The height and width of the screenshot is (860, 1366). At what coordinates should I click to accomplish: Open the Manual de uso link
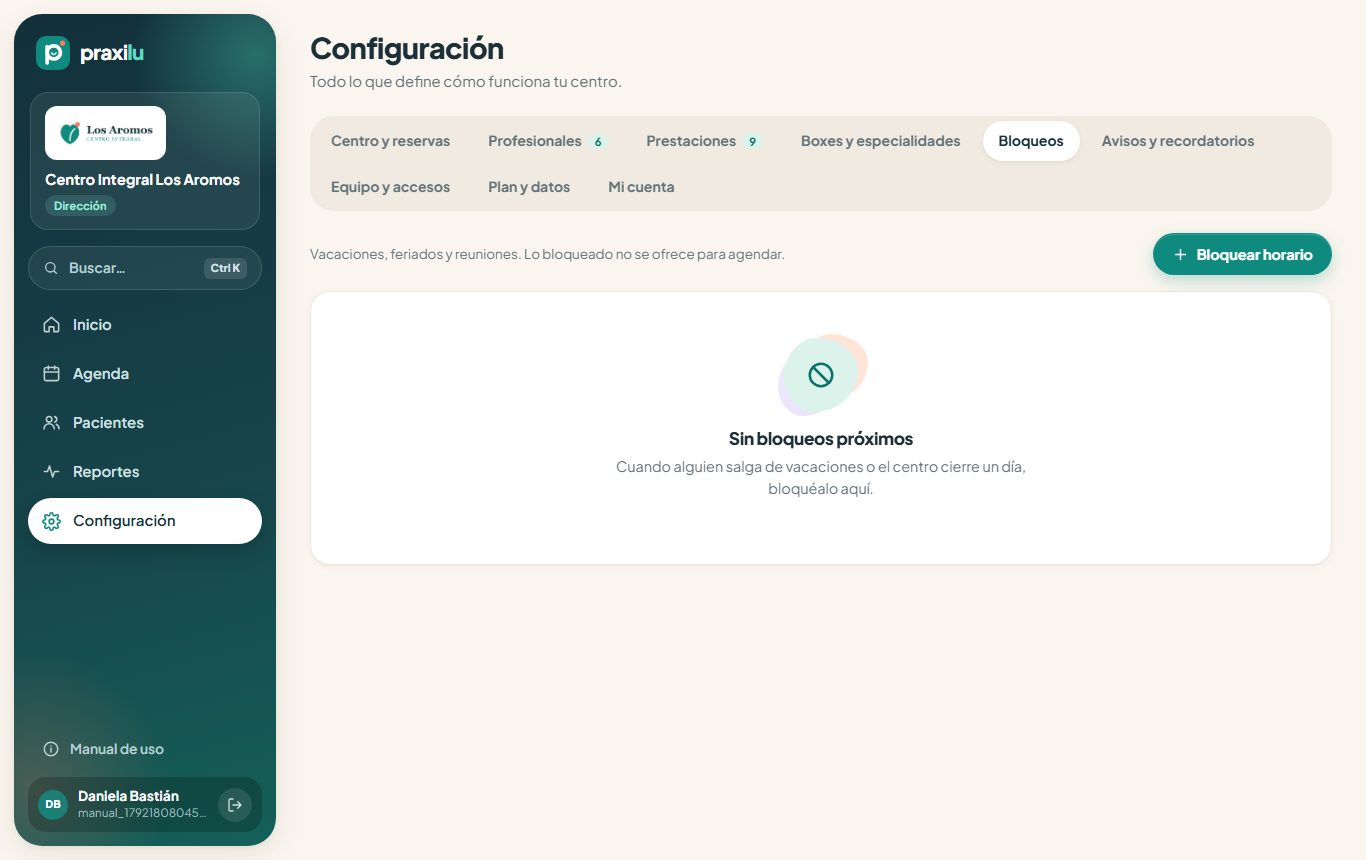pyautogui.click(x=117, y=749)
